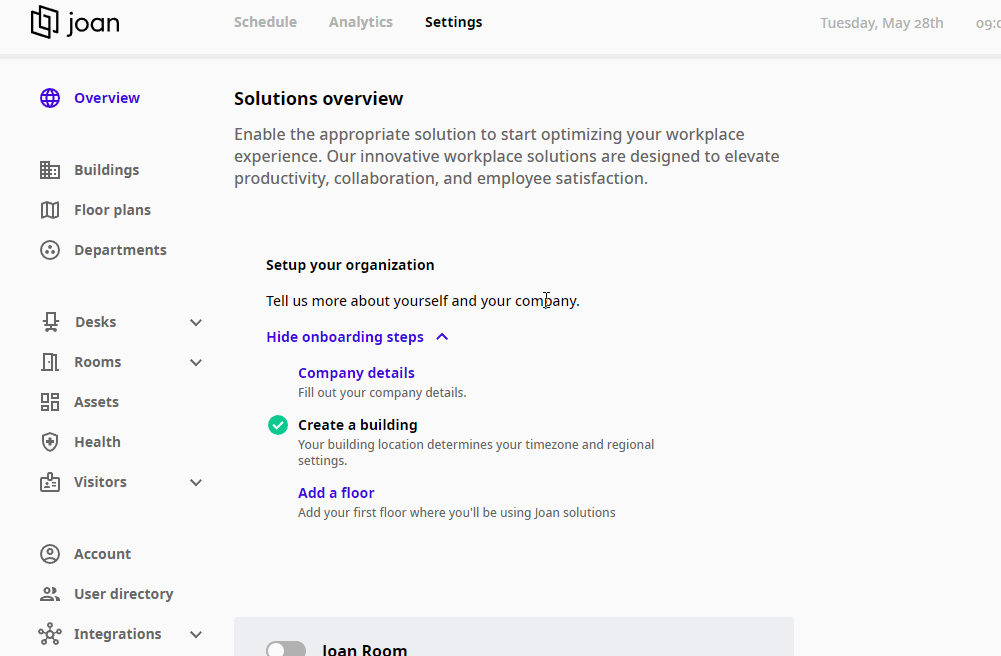The height and width of the screenshot is (656, 1001).
Task: Click the Joan logo icon
Action: click(41, 22)
